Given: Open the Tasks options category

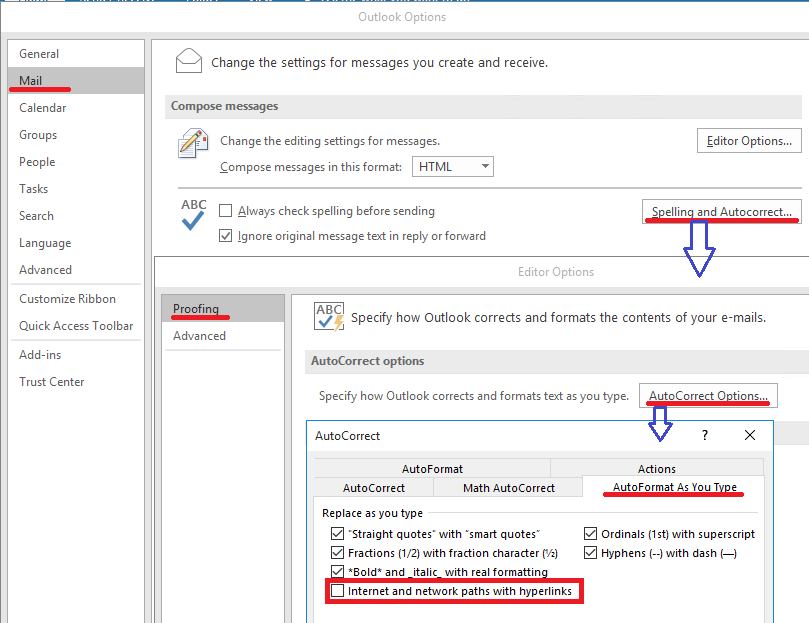Looking at the screenshot, I should (x=76, y=189).
